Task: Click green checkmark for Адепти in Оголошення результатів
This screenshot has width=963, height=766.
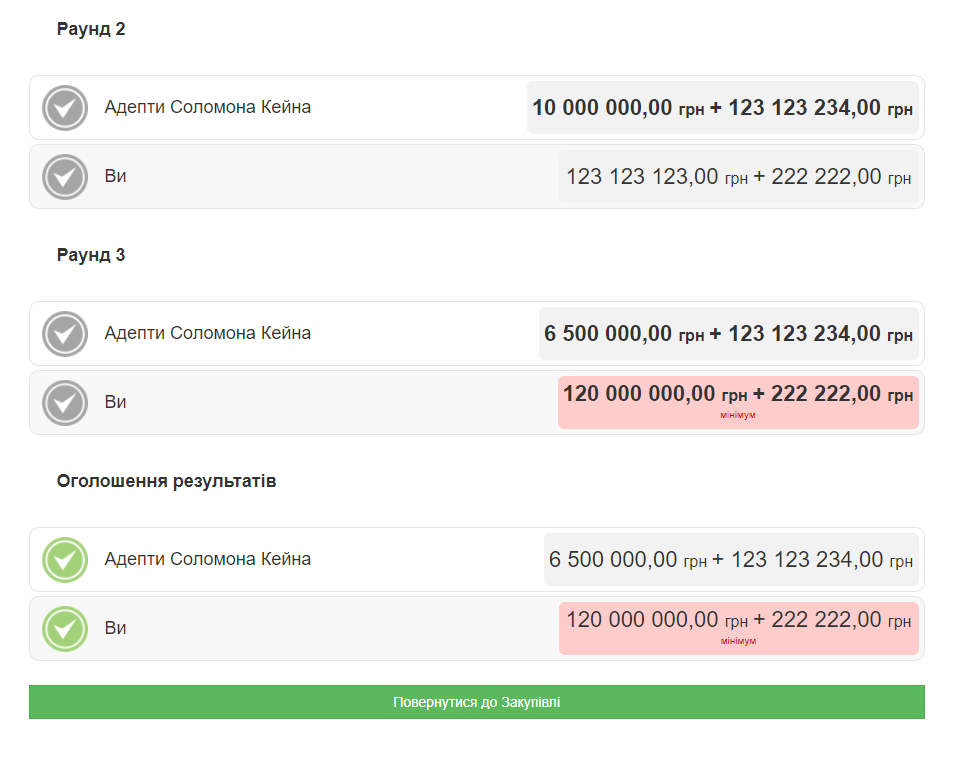Action: tap(65, 560)
